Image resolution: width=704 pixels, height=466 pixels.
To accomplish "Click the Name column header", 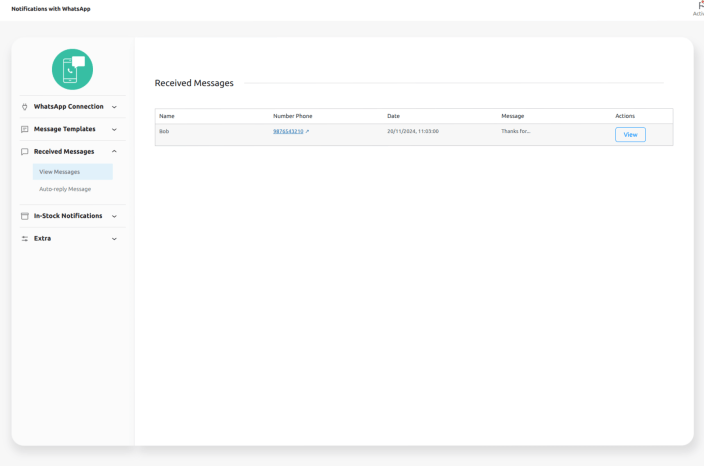I will 167,116.
